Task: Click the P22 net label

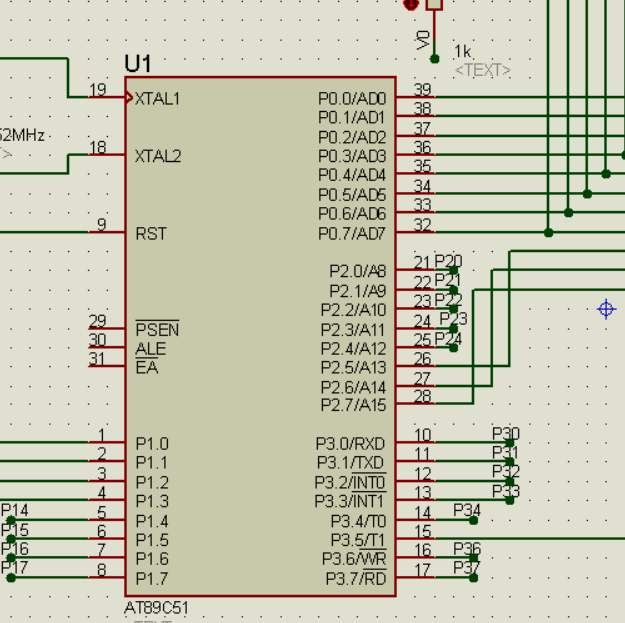Action: tap(448, 300)
